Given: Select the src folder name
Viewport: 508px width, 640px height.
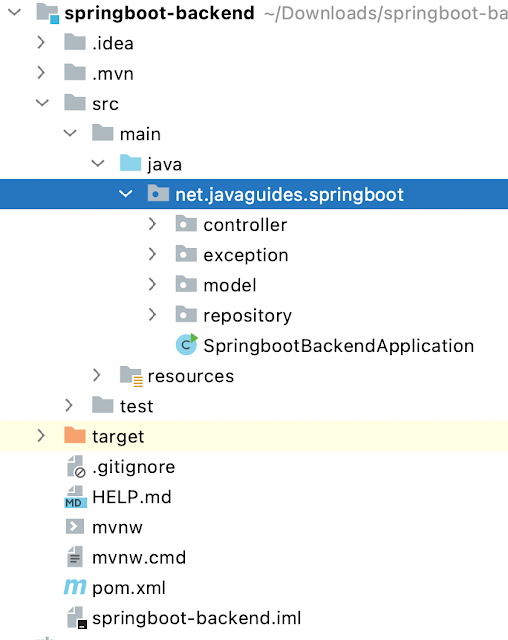Looking at the screenshot, I should [x=105, y=104].
